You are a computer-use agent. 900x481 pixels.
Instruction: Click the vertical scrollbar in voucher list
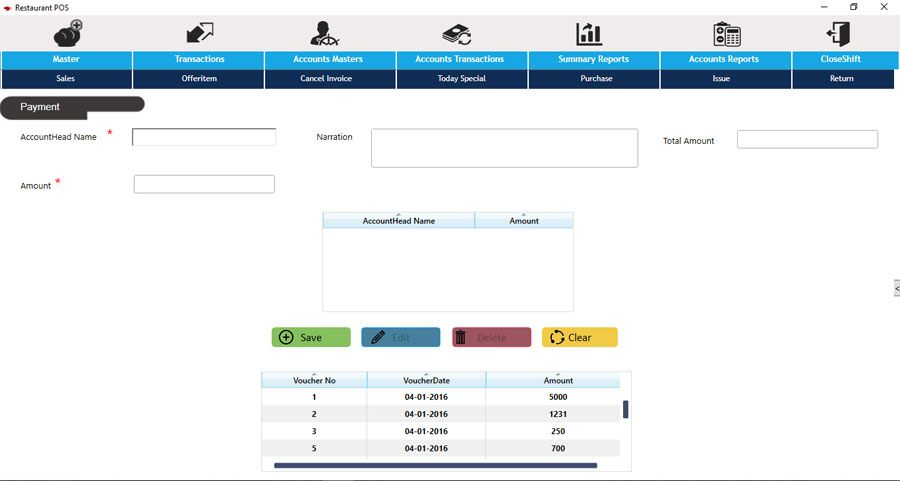626,409
